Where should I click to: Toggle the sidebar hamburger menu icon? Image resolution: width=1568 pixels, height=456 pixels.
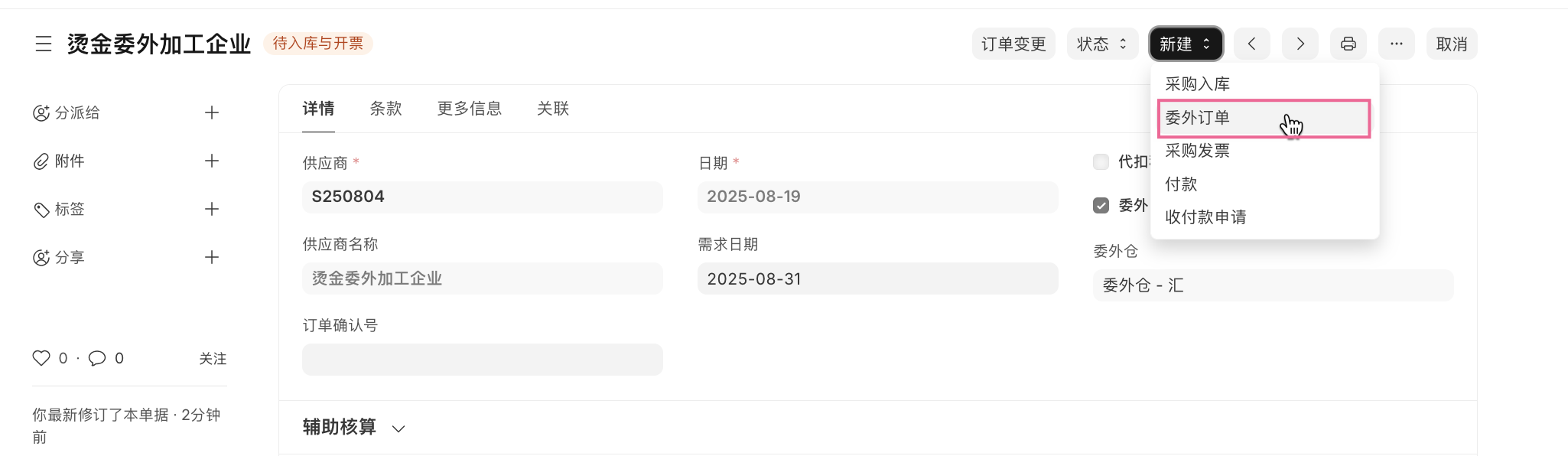44,44
